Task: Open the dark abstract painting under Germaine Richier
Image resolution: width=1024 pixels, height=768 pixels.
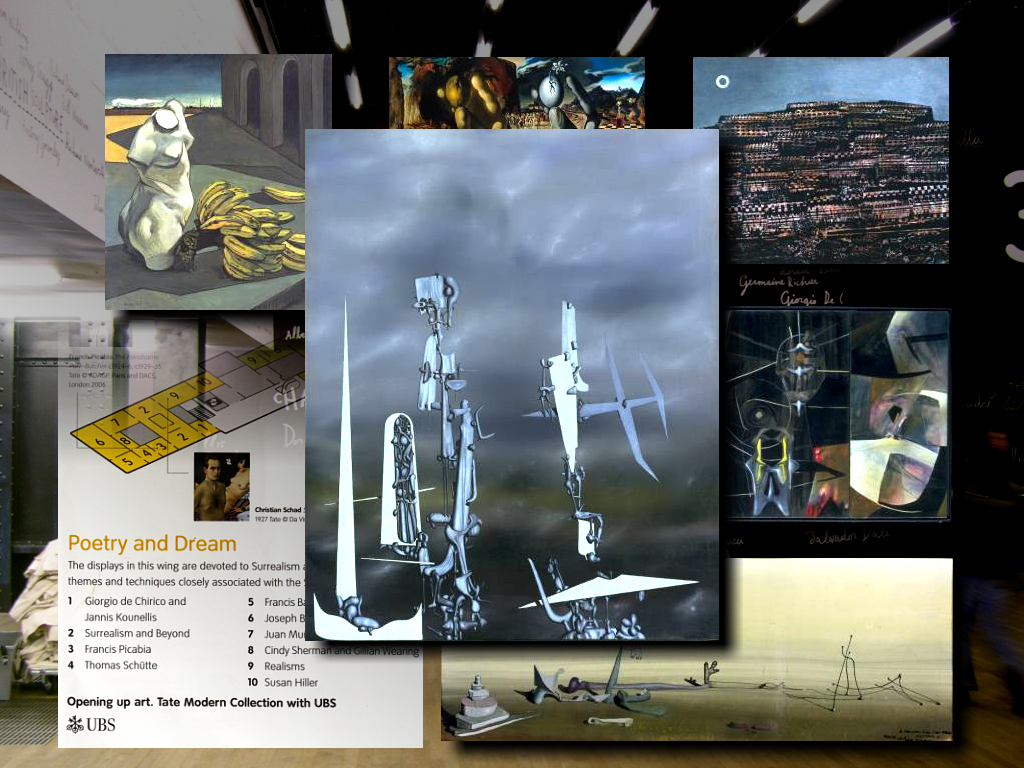Action: coord(838,414)
